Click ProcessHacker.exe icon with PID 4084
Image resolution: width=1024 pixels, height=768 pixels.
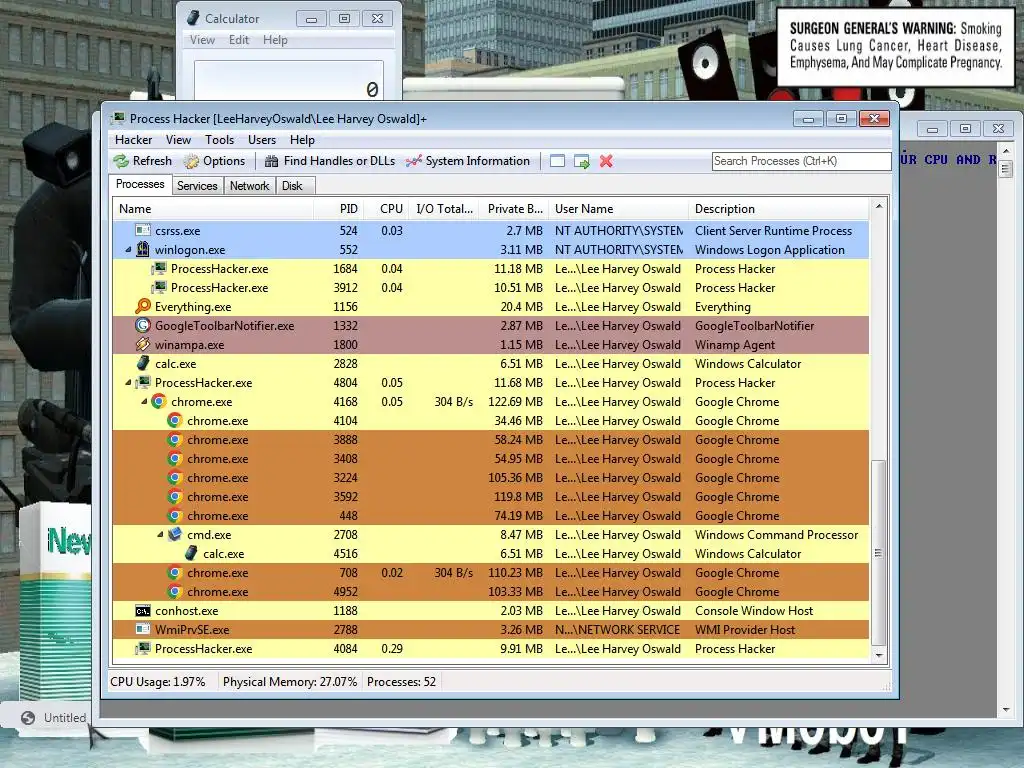tap(142, 648)
